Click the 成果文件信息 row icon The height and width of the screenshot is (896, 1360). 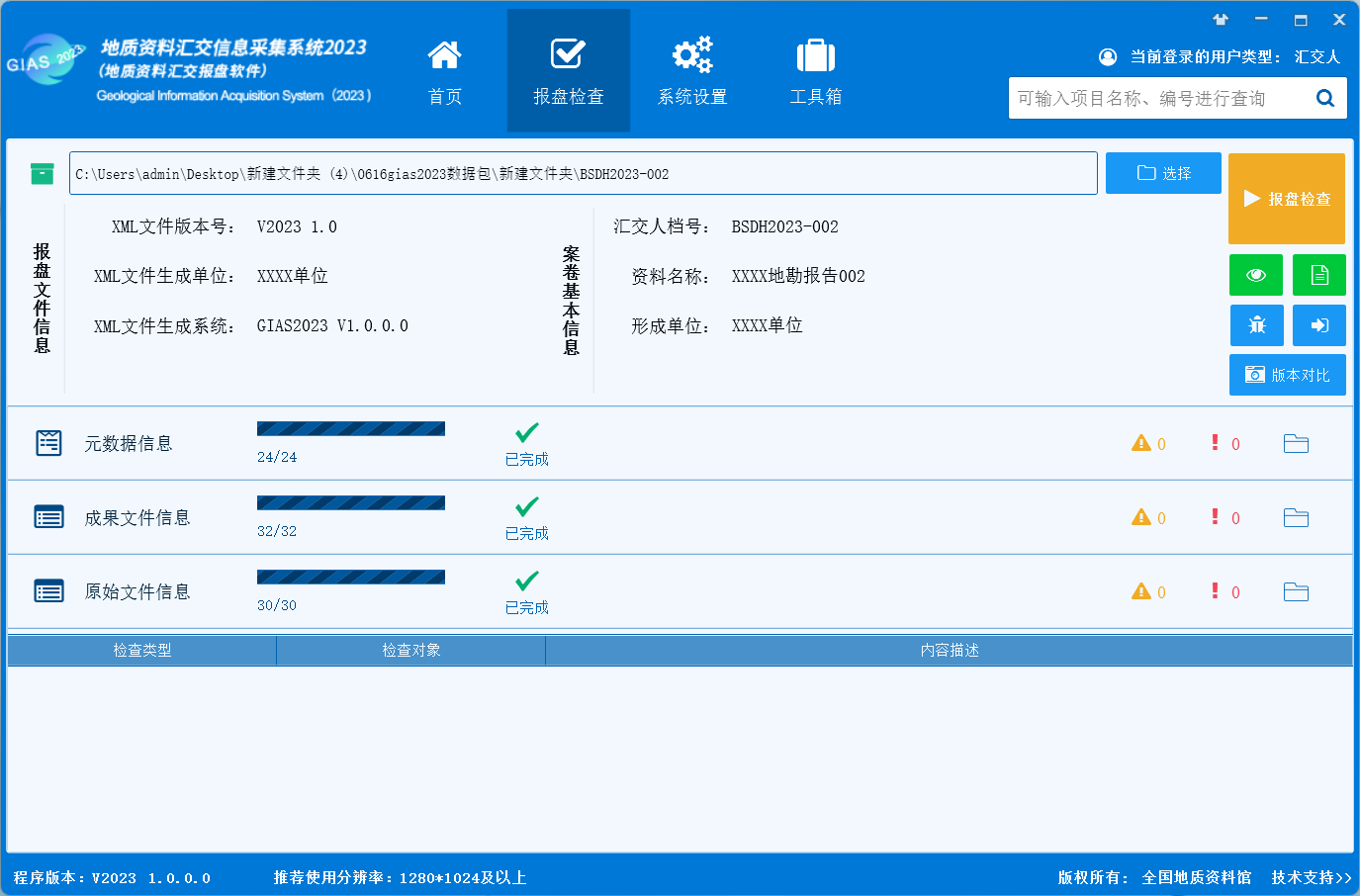(48, 517)
